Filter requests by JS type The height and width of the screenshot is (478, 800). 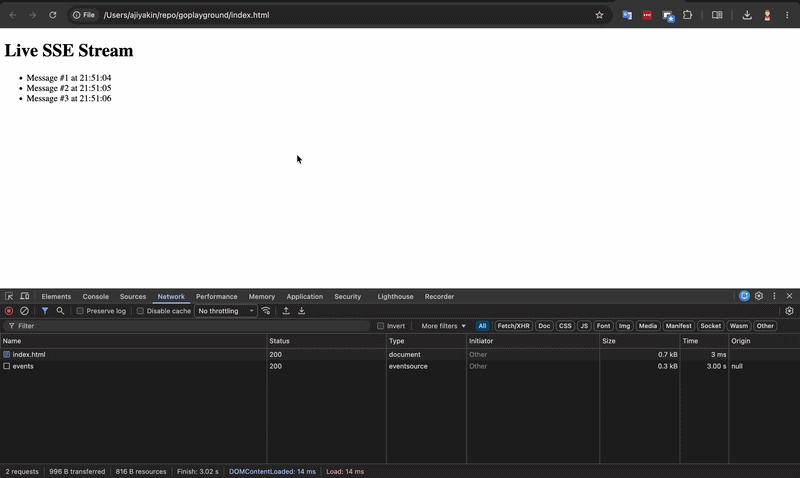(x=584, y=325)
